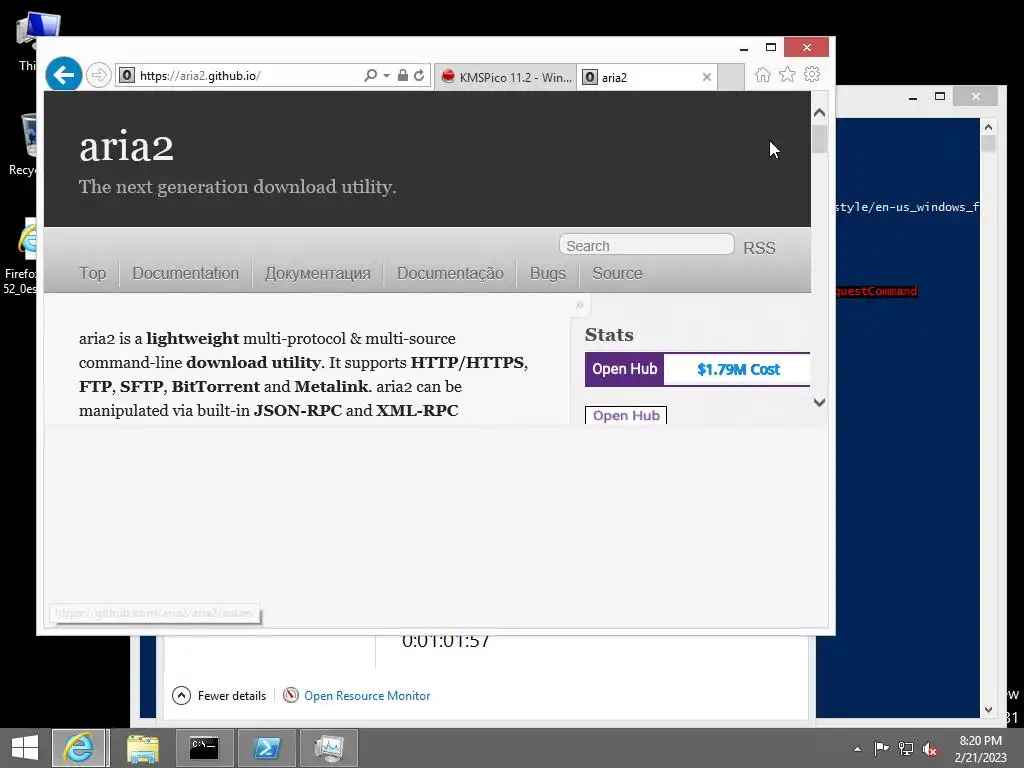Open the Favorites star
The width and height of the screenshot is (1024, 768).
(787, 74)
